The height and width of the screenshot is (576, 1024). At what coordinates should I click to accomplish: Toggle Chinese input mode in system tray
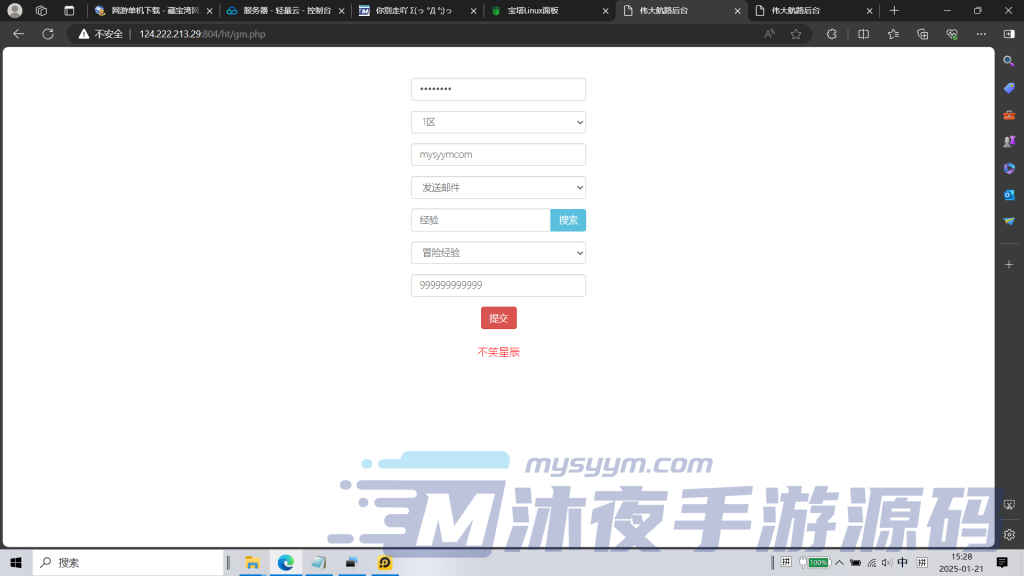pyautogui.click(x=902, y=562)
